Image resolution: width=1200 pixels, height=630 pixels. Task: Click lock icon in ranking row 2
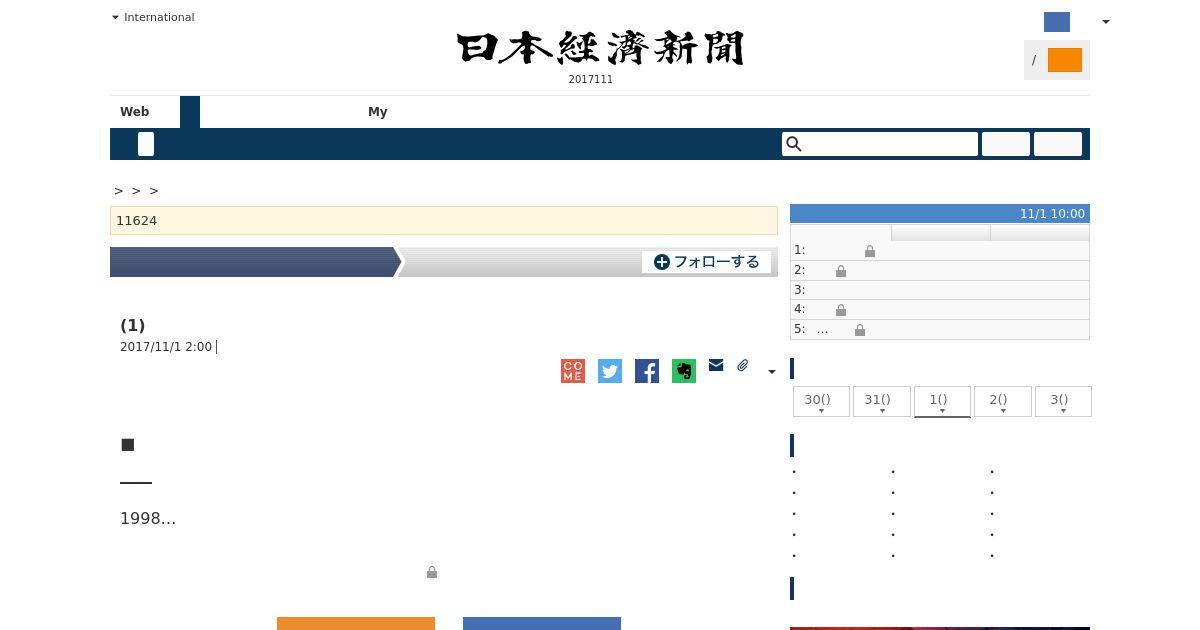point(841,271)
